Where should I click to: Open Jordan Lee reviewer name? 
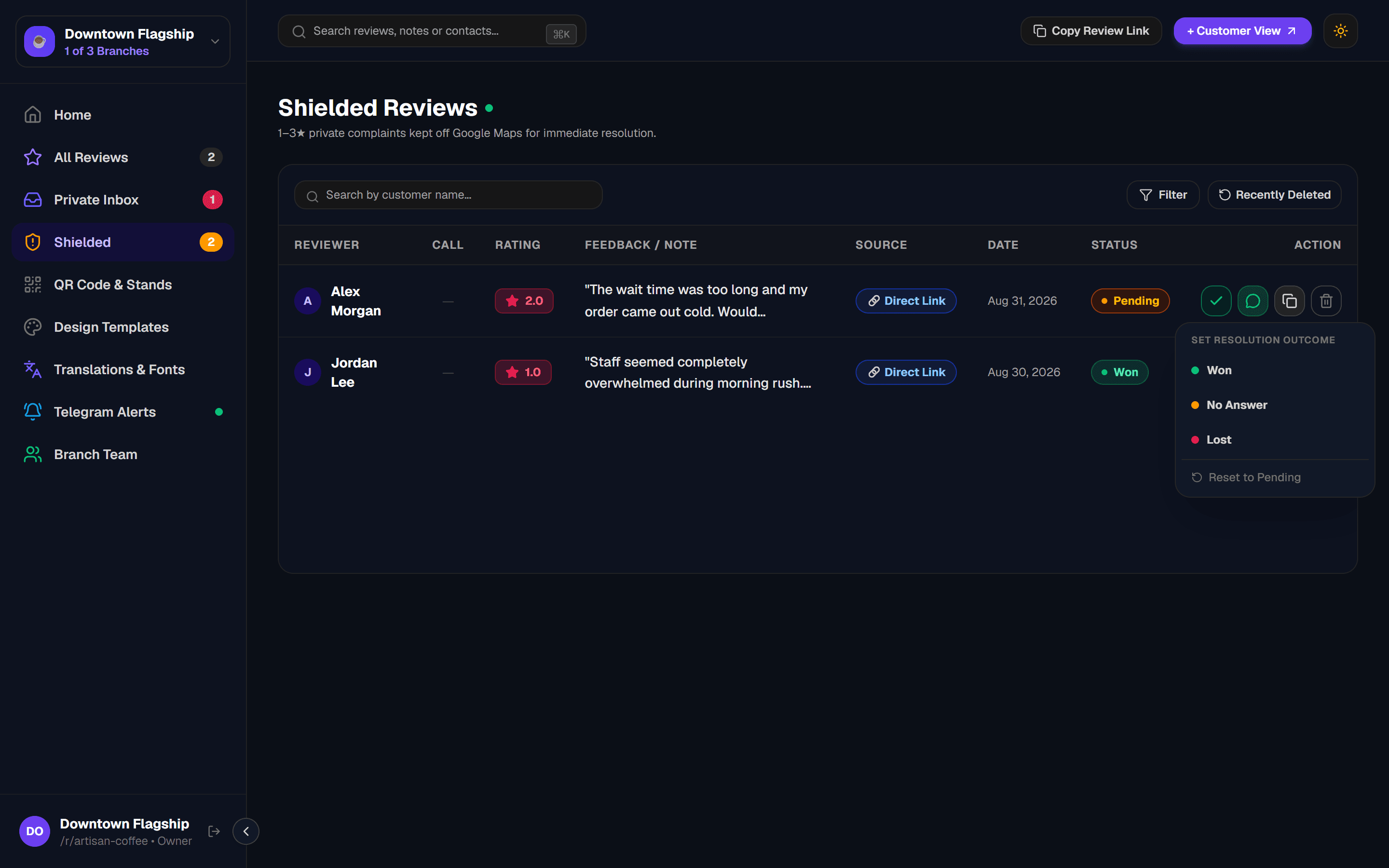pyautogui.click(x=354, y=373)
